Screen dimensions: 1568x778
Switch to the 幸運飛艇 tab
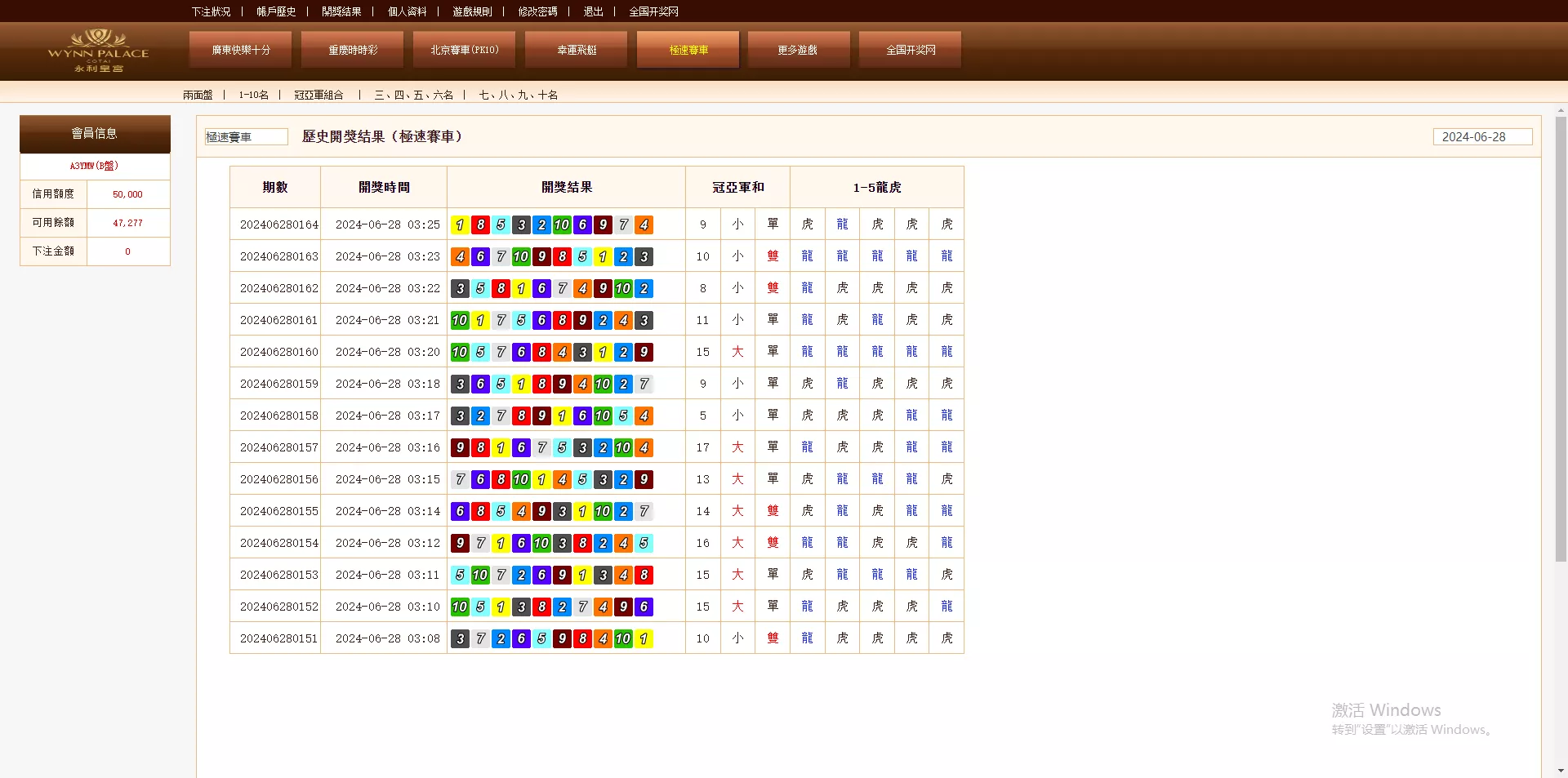point(576,49)
